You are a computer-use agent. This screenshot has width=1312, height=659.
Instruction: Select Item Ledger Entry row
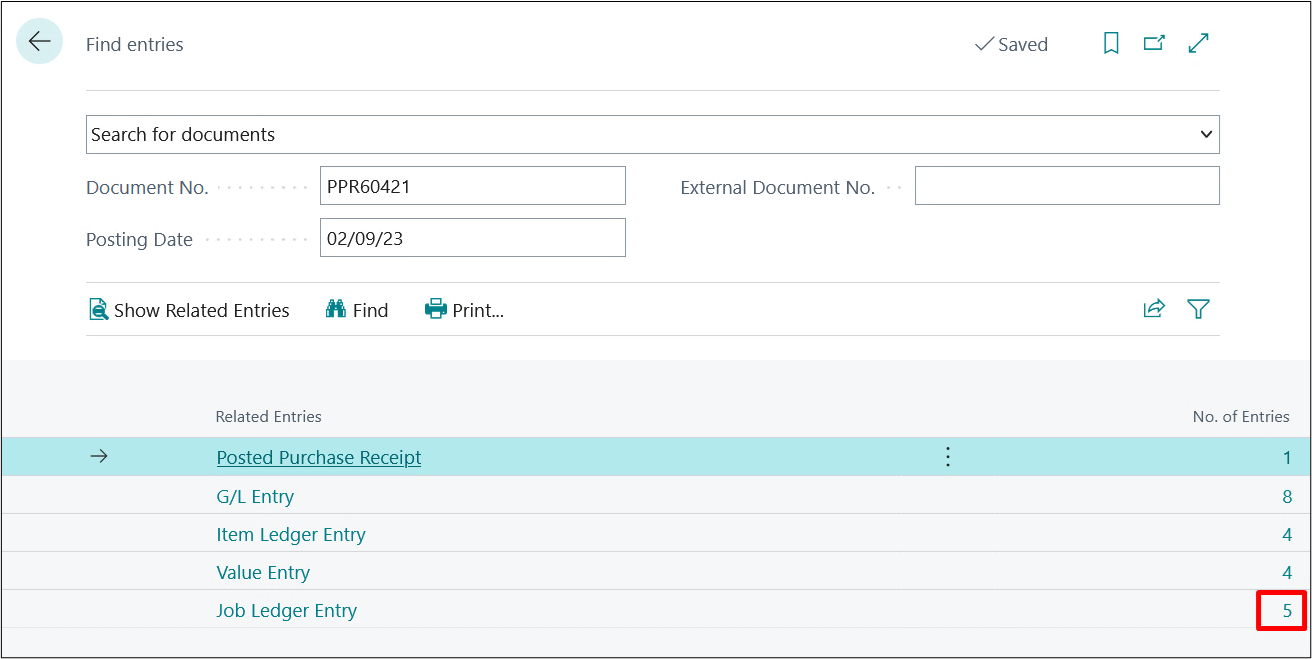291,534
